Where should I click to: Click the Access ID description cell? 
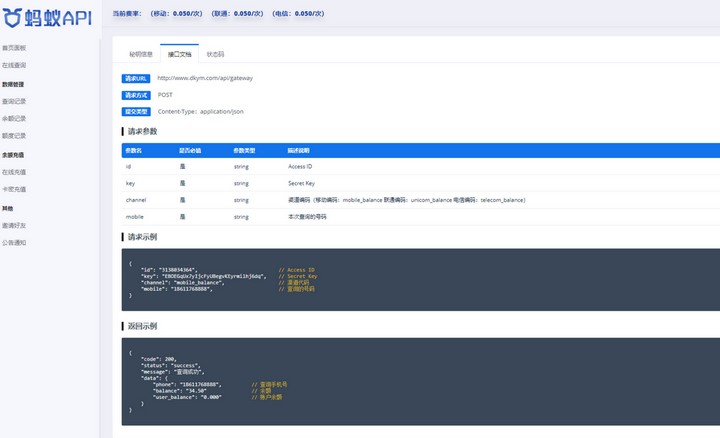pos(300,167)
